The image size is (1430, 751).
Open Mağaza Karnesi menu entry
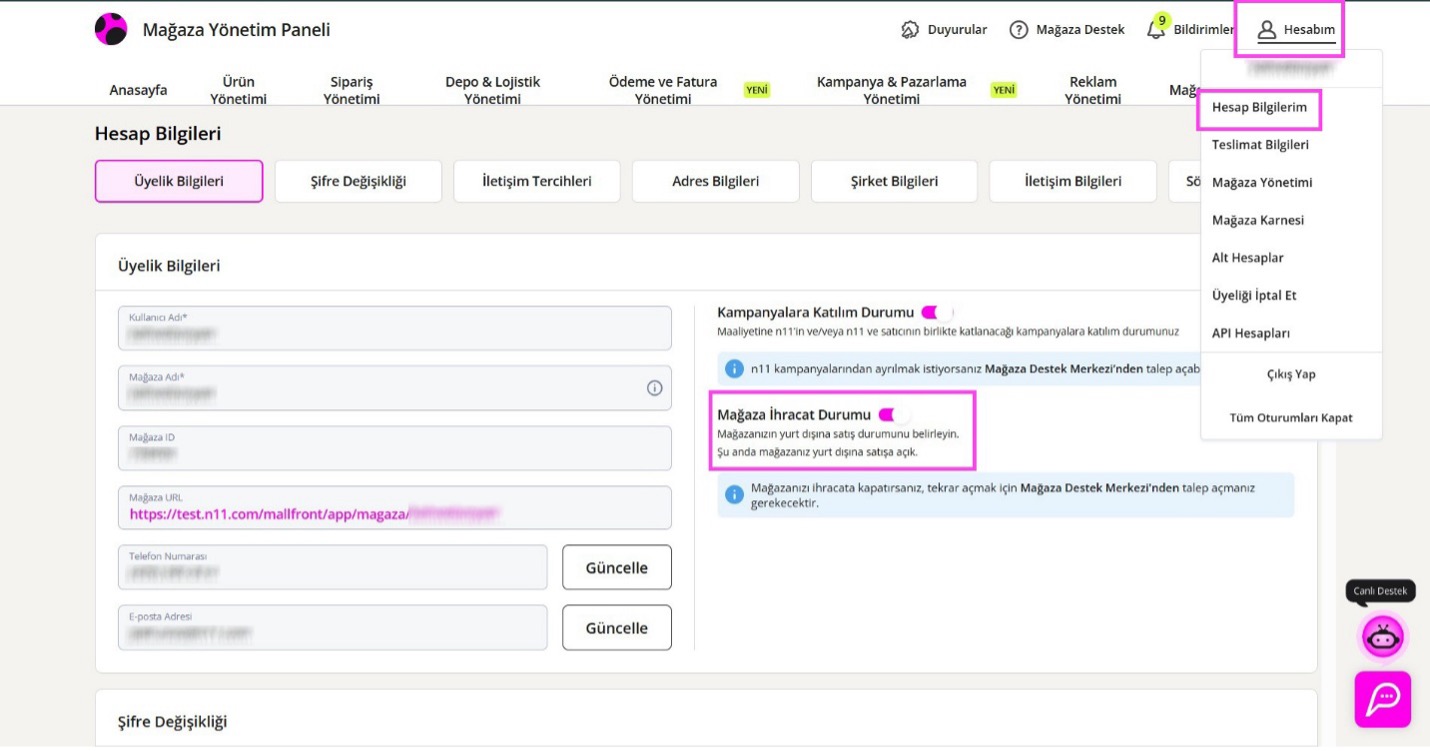1258,220
